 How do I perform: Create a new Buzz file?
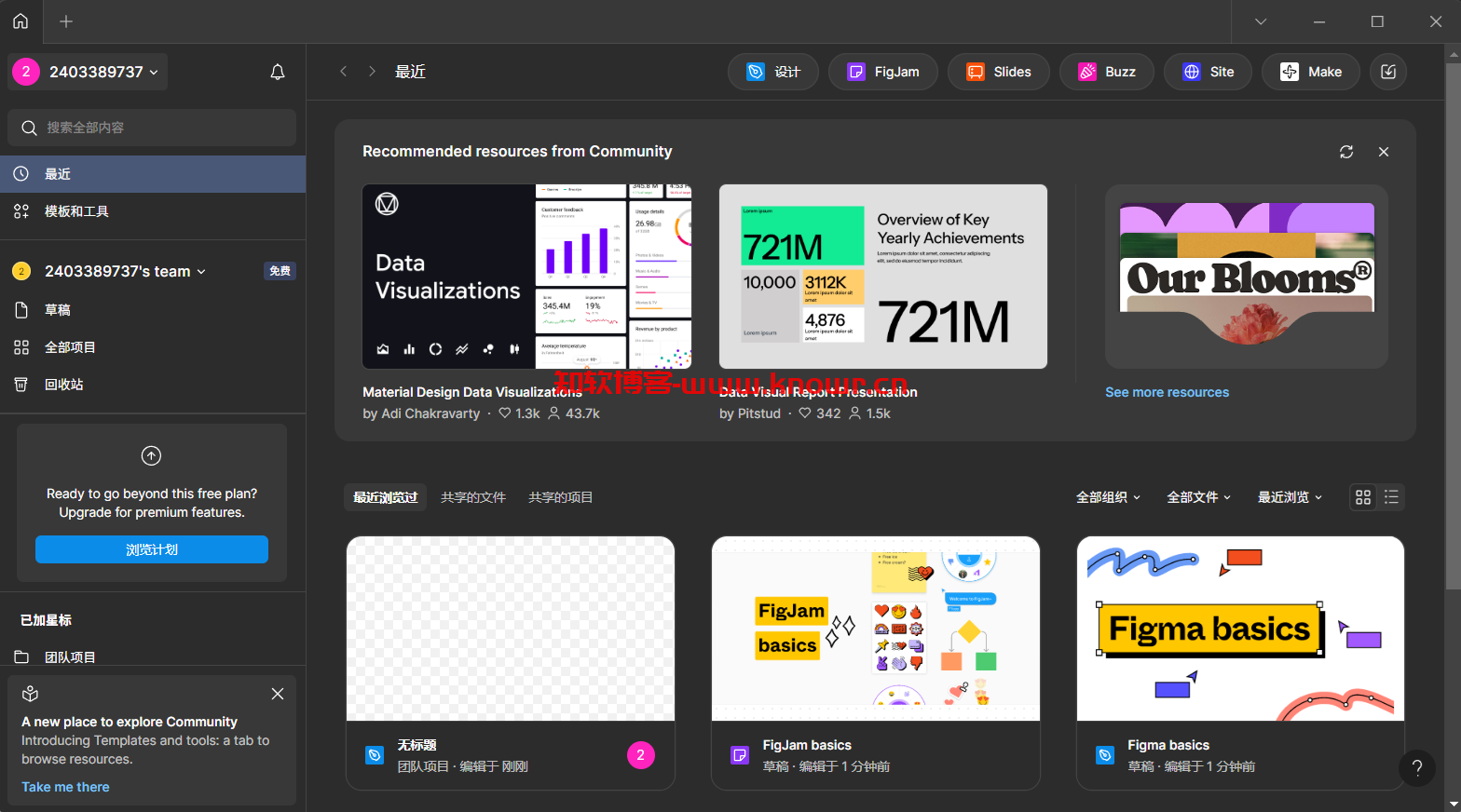(1107, 72)
